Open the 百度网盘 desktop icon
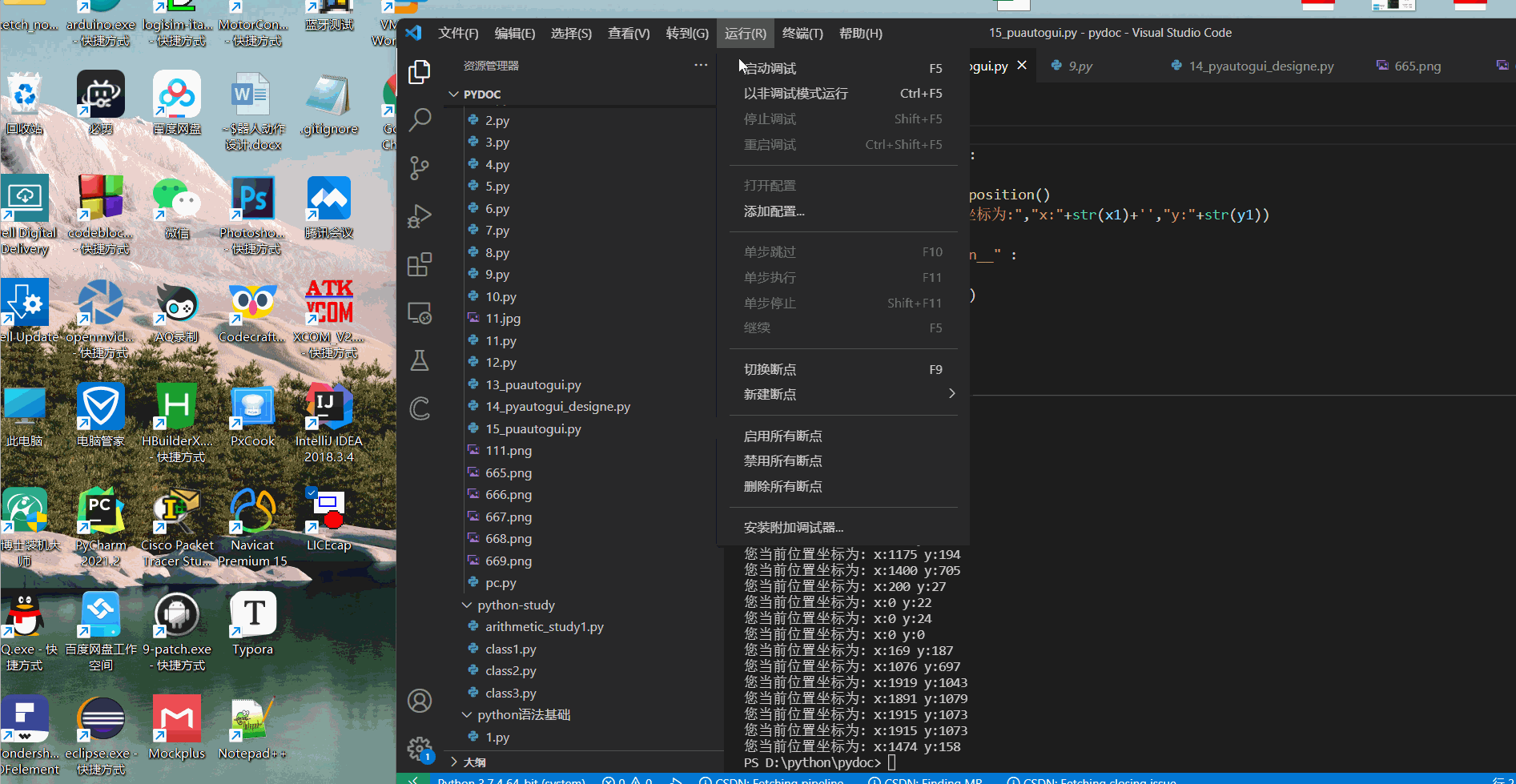This screenshot has height=784, width=1516. 177,103
